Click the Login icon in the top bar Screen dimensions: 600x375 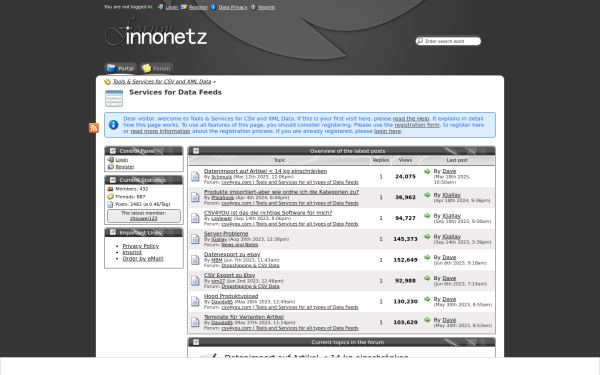160,7
